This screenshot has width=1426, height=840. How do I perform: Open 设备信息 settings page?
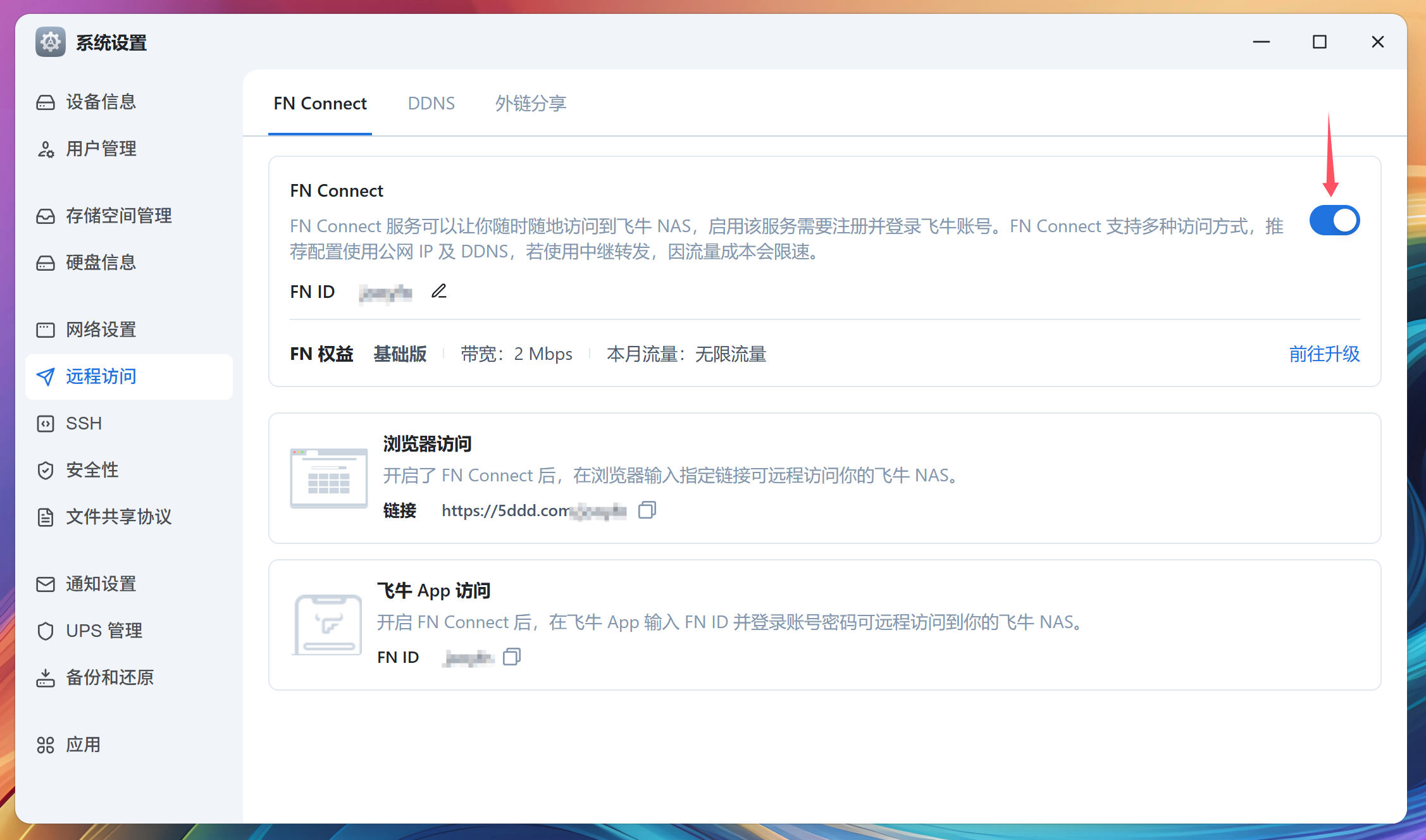[x=101, y=102]
